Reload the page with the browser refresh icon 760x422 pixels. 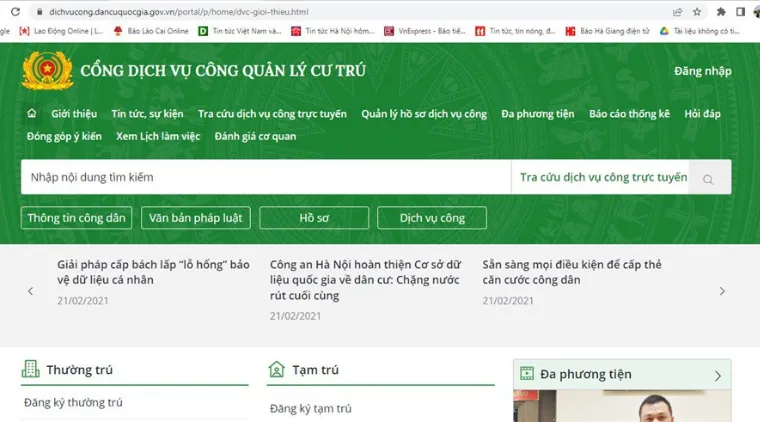(x=16, y=12)
